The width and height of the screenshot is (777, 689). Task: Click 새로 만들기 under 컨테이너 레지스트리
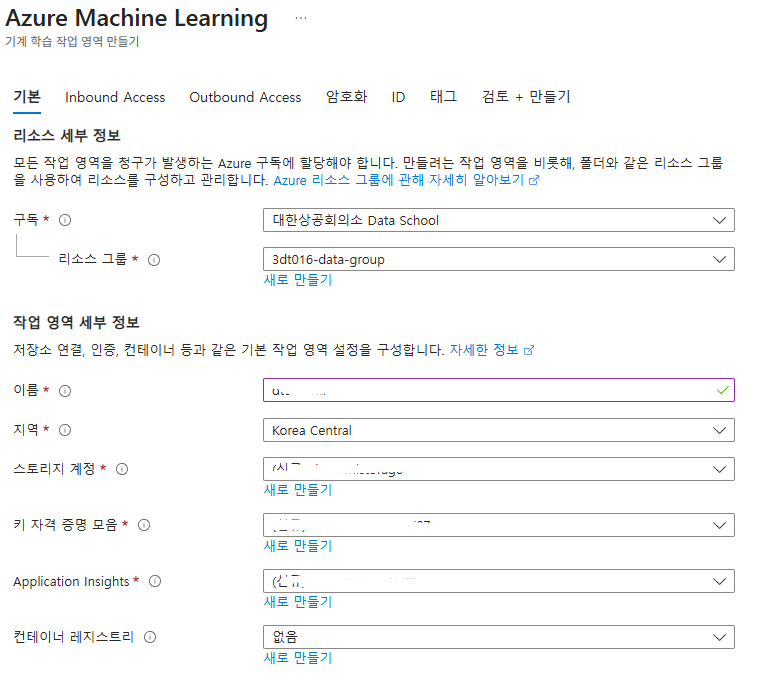coord(298,658)
